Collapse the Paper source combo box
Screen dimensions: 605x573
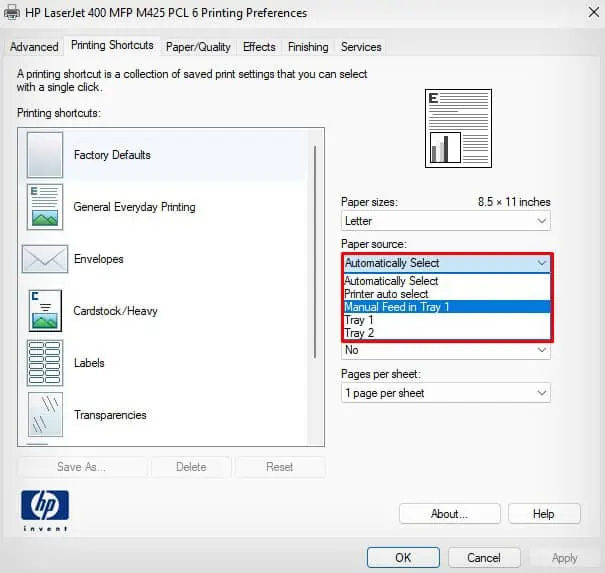pos(447,263)
